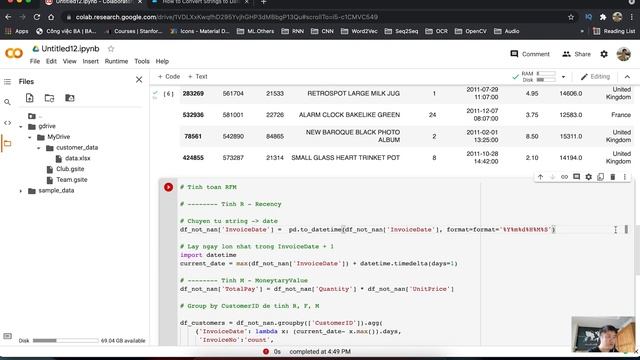Switch to the Untitled12.ipynb browser tab
This screenshot has height=360, width=640.
[93, 2]
